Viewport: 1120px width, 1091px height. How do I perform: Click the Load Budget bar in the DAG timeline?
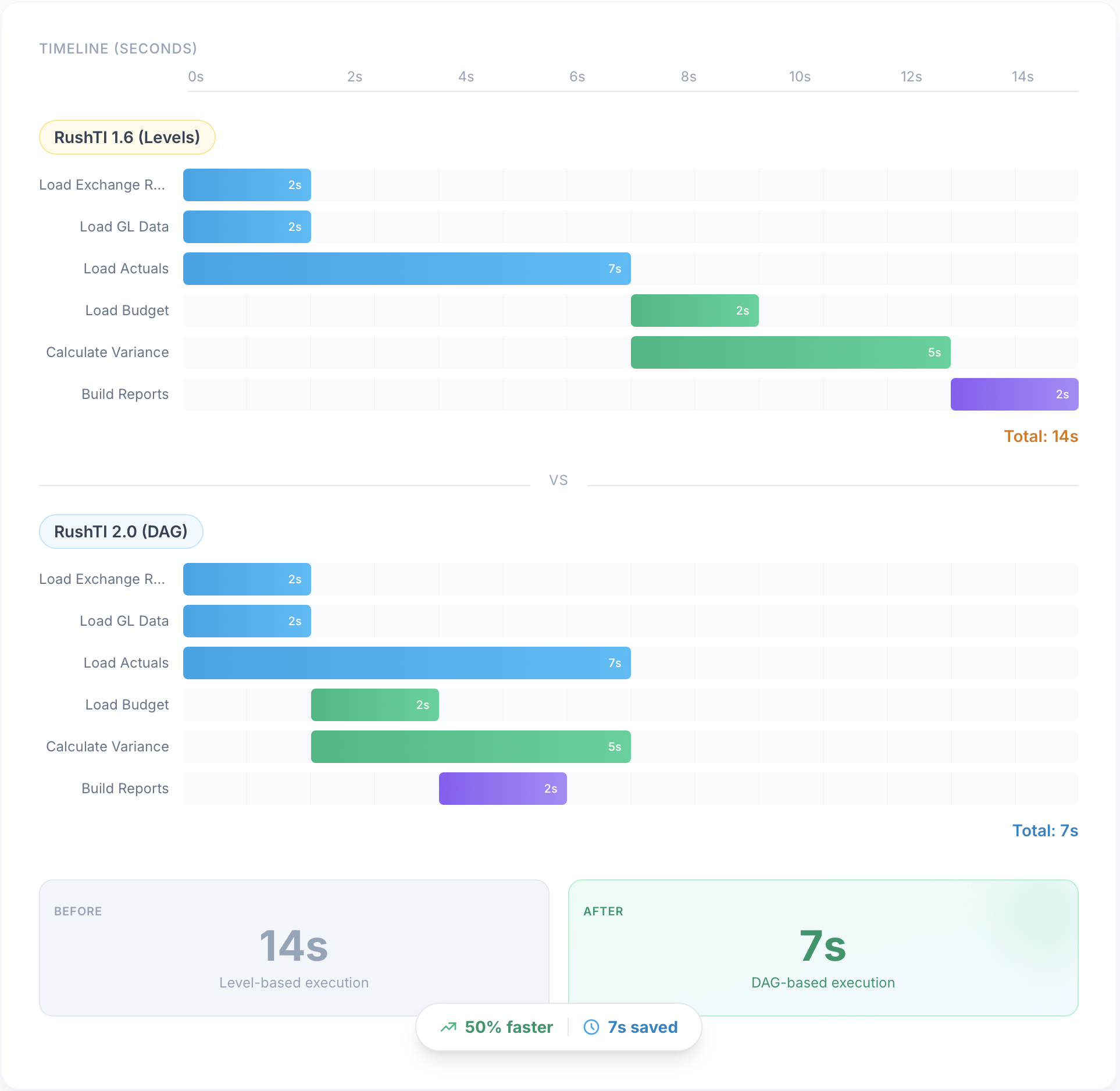(374, 704)
